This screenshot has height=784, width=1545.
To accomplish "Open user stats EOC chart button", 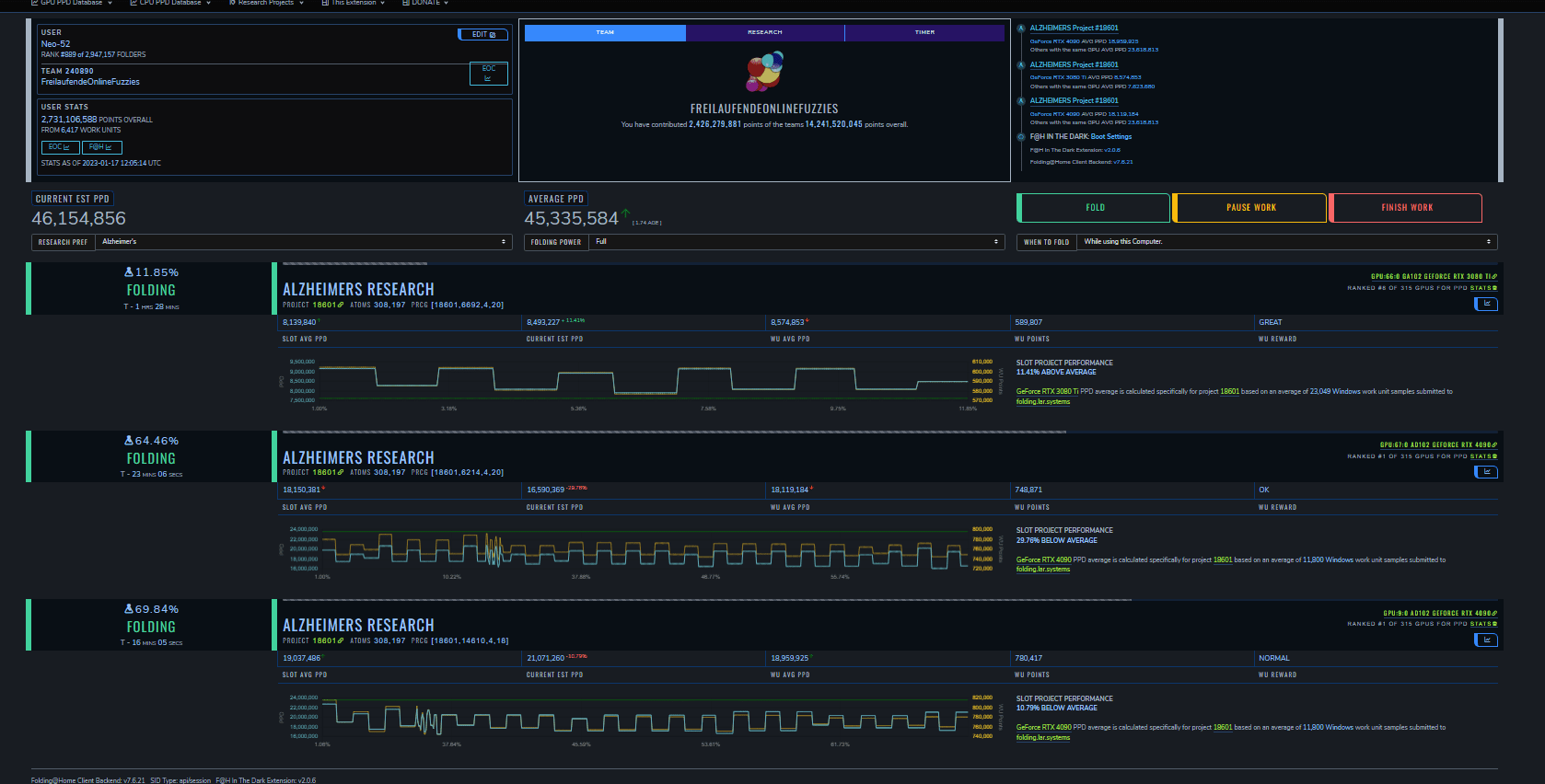I will [60, 147].
